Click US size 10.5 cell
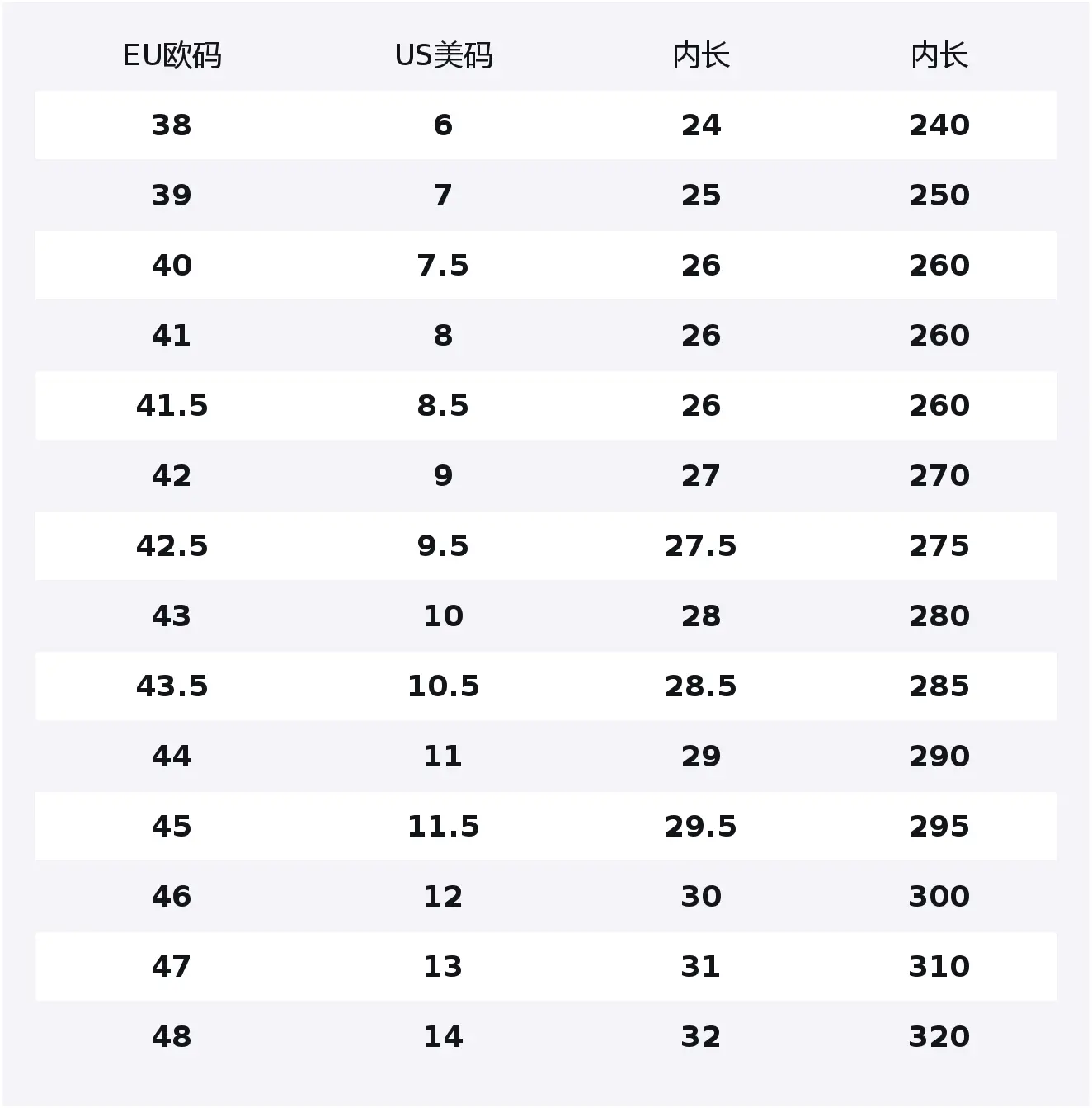 click(444, 686)
